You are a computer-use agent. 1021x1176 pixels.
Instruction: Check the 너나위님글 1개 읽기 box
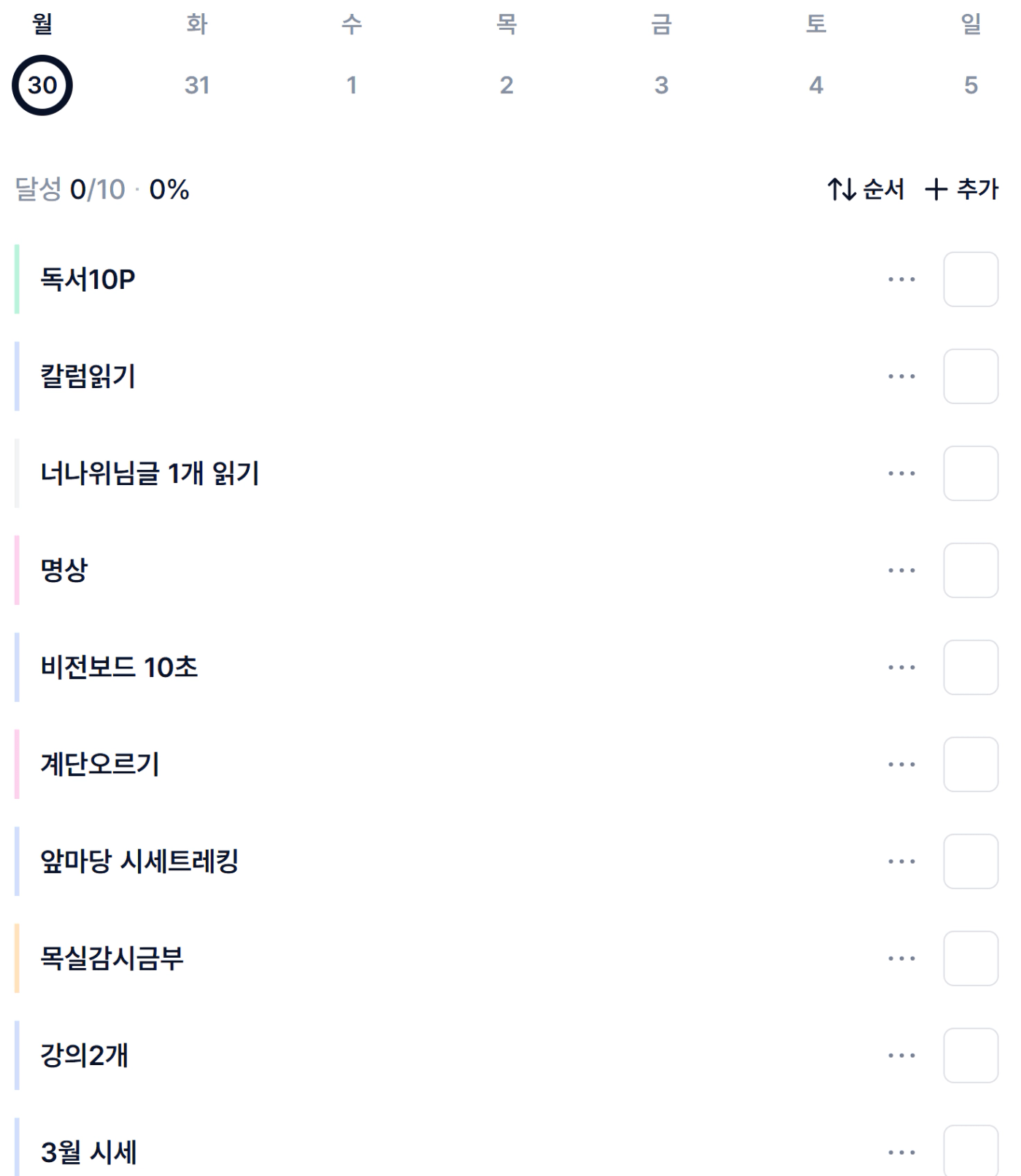[970, 473]
